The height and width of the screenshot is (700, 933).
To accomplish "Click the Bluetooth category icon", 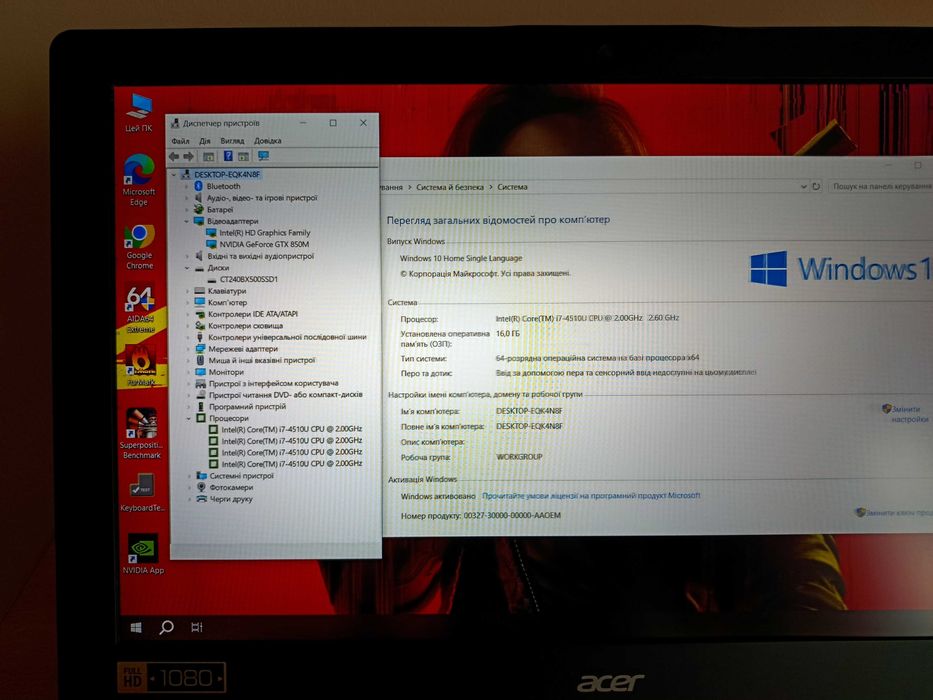I will click(199, 186).
